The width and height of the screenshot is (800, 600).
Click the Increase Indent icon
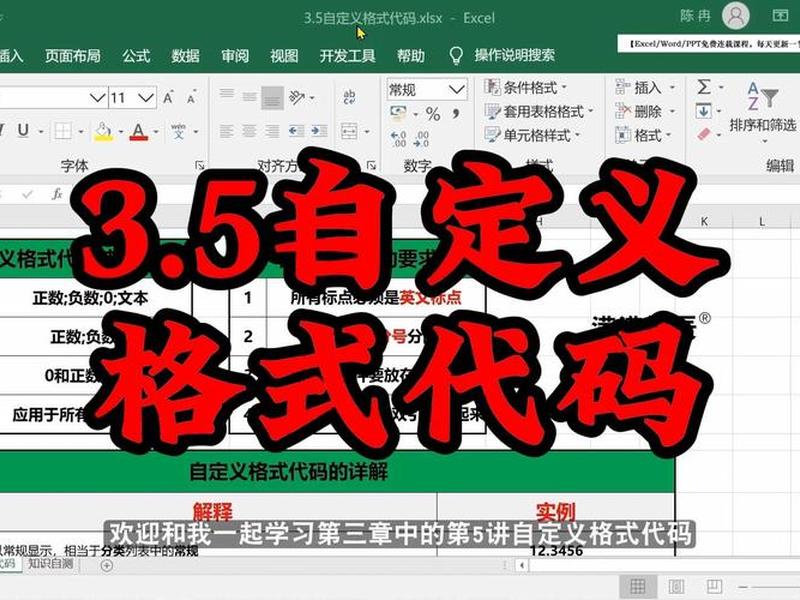pos(319,131)
